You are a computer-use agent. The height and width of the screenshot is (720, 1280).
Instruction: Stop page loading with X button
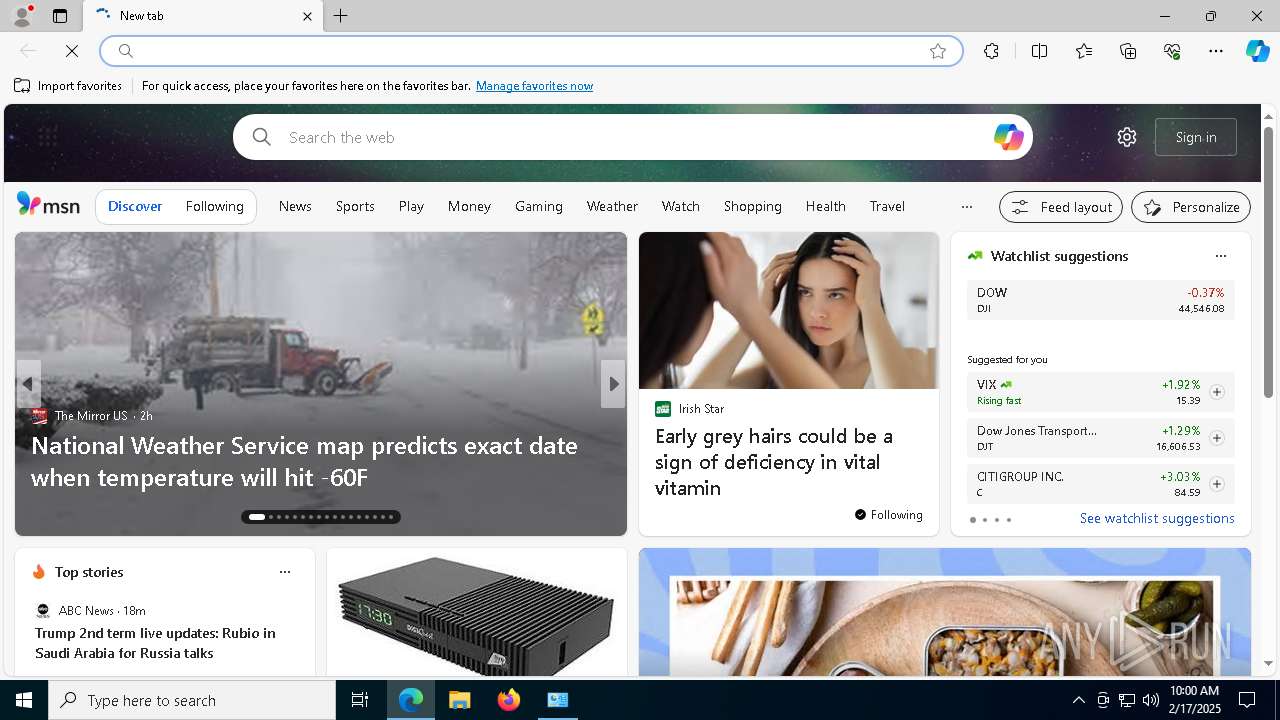pyautogui.click(x=72, y=51)
